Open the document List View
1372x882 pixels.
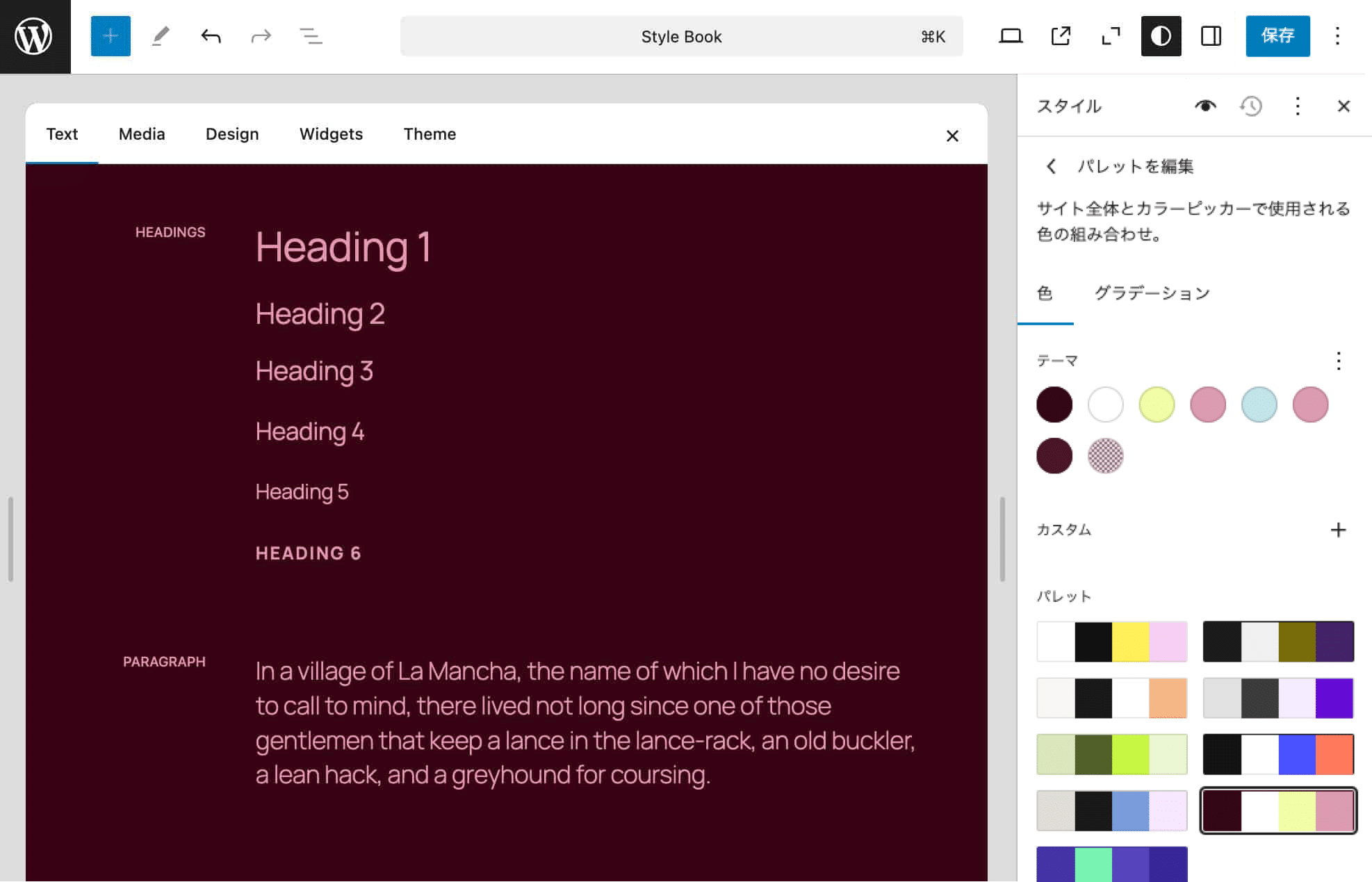click(311, 36)
